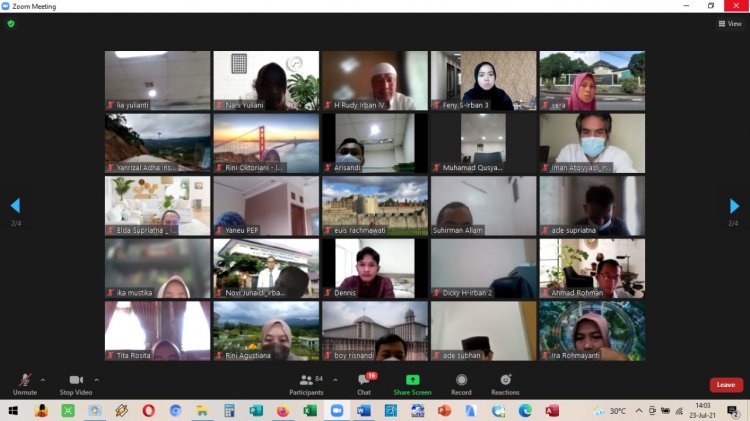Stop Video camera toggle
Viewport: 750px width, 421px height.
tap(76, 385)
